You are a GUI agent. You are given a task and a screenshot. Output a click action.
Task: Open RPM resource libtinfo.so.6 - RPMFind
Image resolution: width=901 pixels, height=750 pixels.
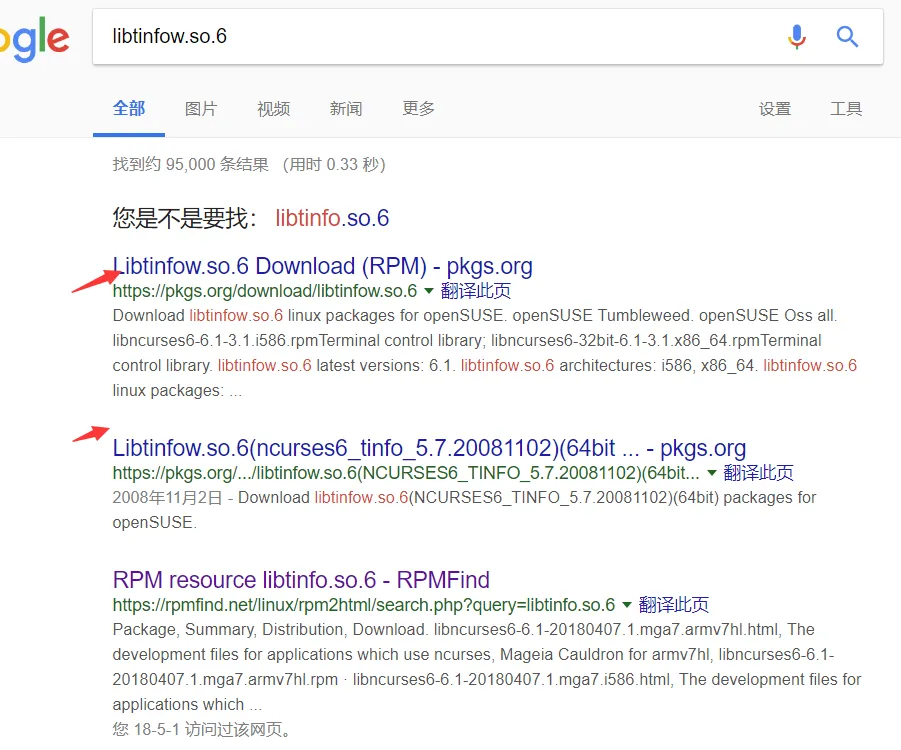coord(301,580)
